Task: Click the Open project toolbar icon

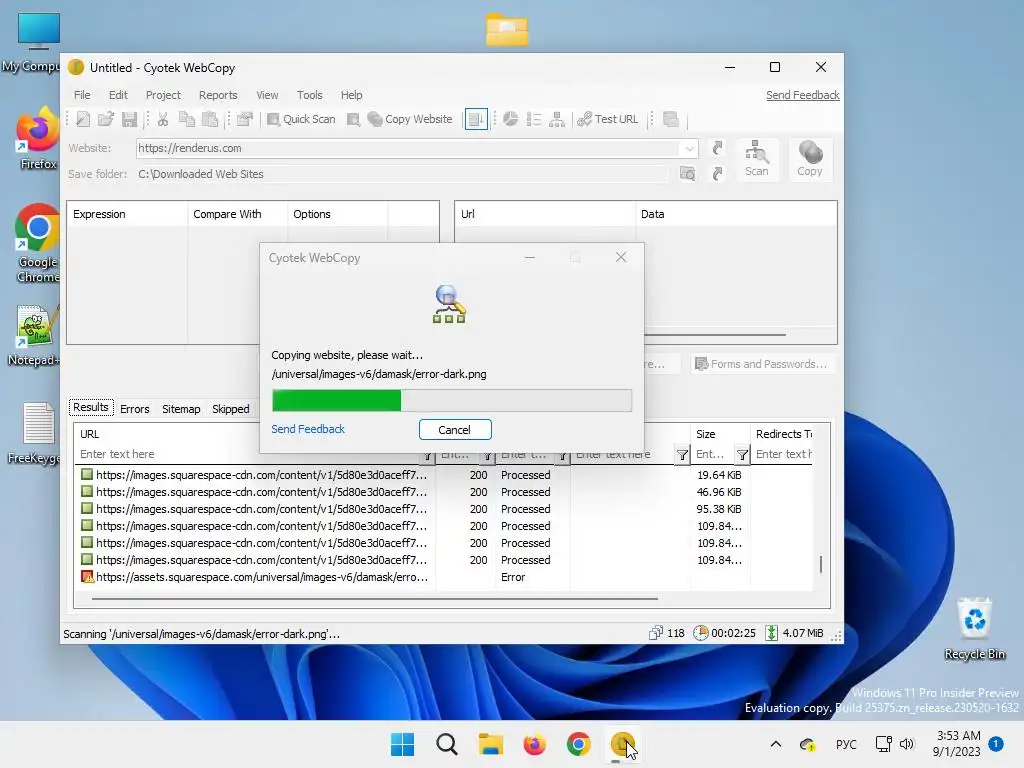Action: pos(106,119)
